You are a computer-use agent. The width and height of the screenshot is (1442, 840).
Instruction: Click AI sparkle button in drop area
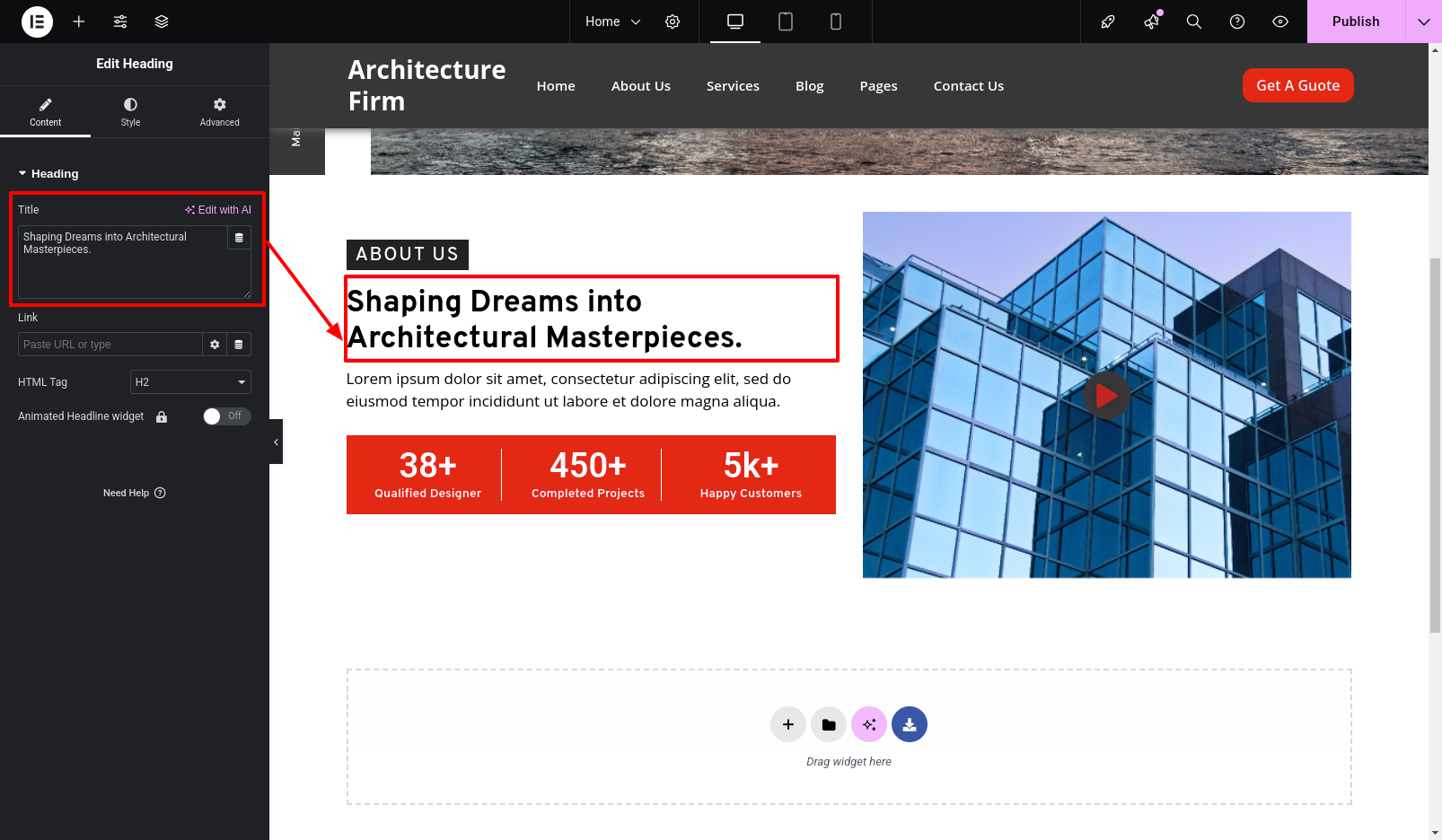click(x=869, y=724)
